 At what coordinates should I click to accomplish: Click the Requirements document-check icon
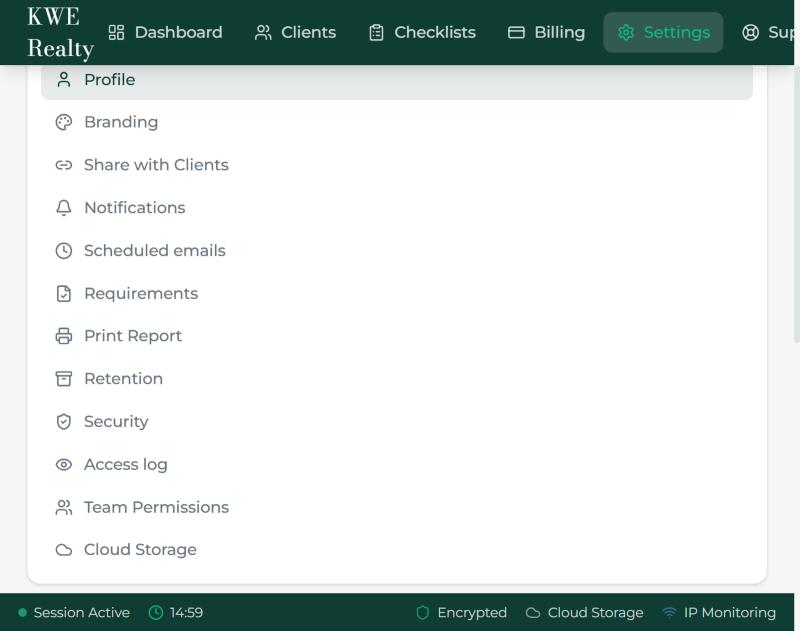tap(64, 294)
